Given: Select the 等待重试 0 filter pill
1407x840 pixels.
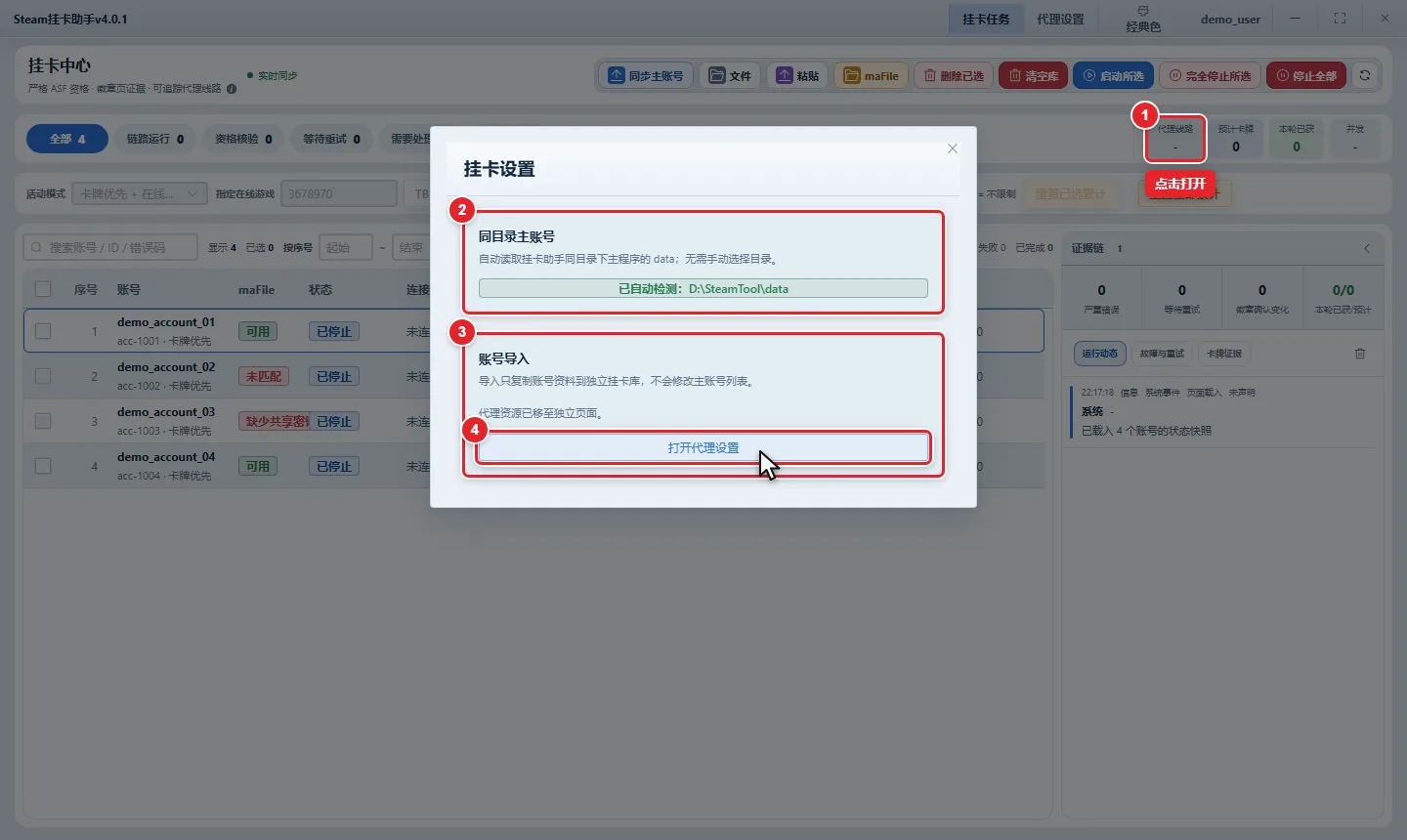Looking at the screenshot, I should (331, 139).
